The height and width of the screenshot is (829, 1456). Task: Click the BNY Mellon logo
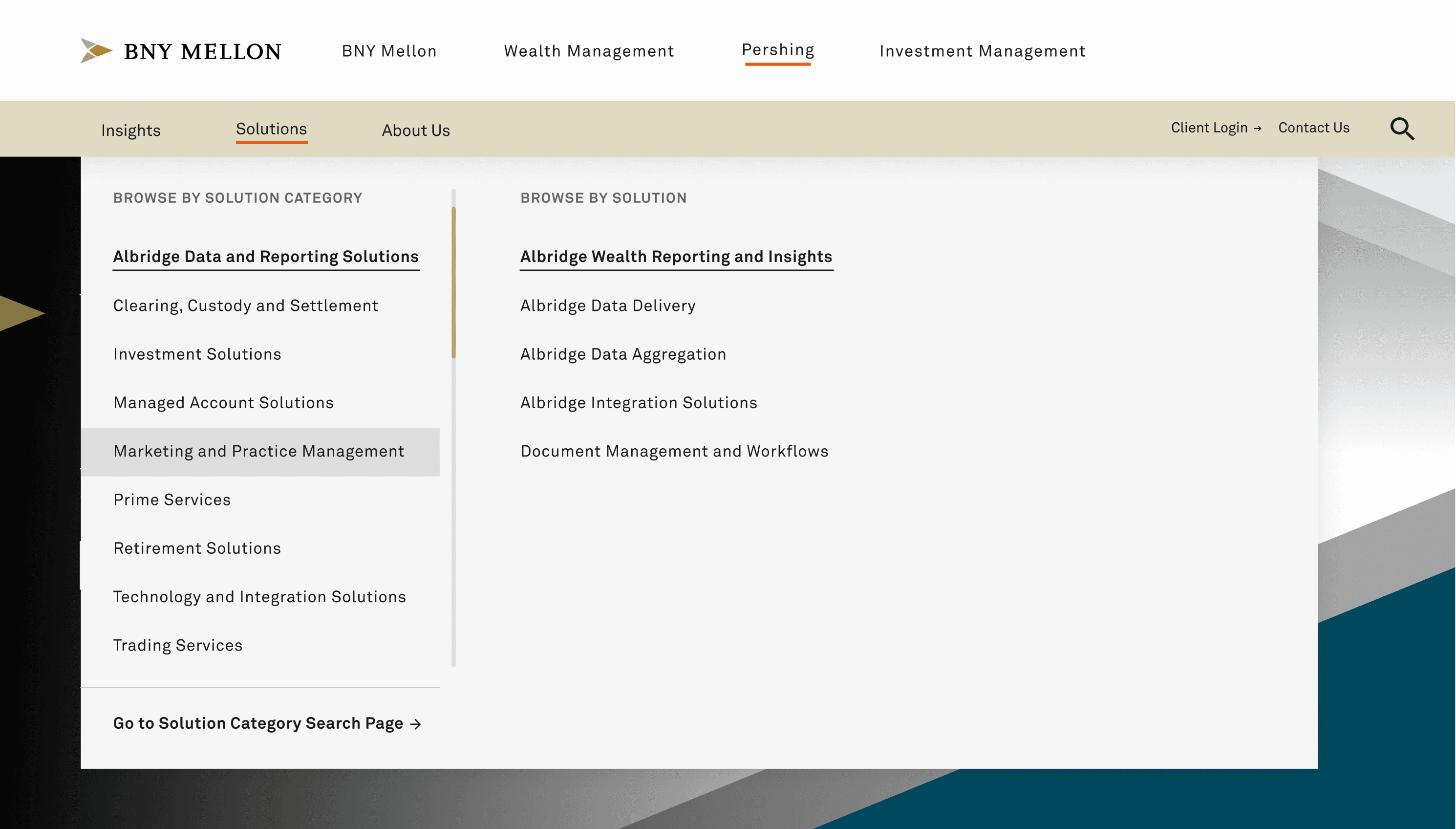[x=181, y=51]
